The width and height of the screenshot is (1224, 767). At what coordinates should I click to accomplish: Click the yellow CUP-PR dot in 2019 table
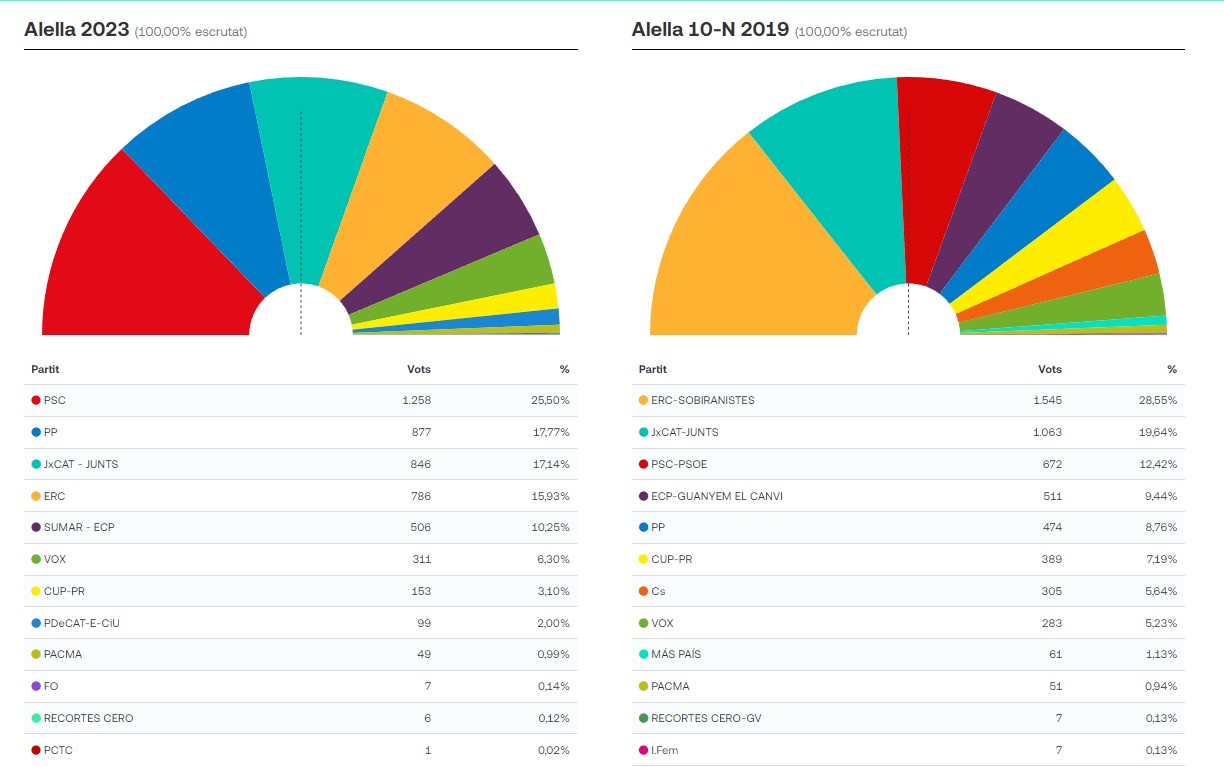tap(643, 559)
